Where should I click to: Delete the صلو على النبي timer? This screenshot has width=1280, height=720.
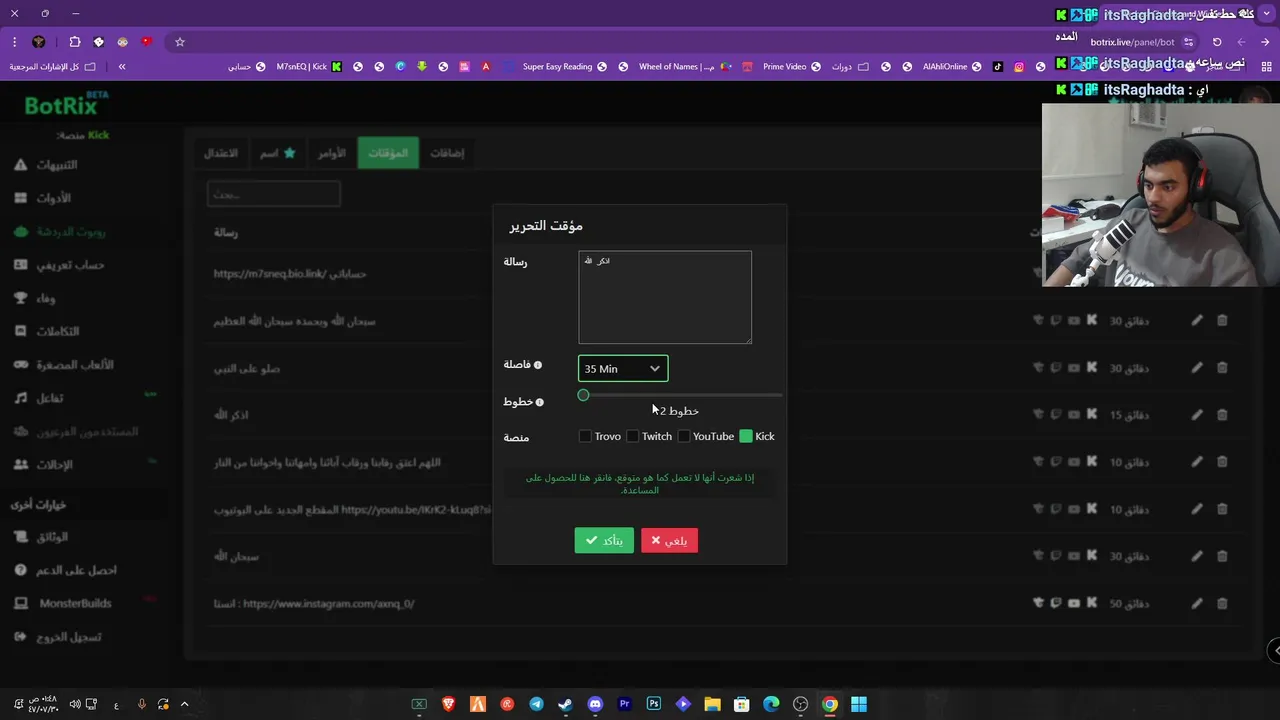click(1222, 368)
